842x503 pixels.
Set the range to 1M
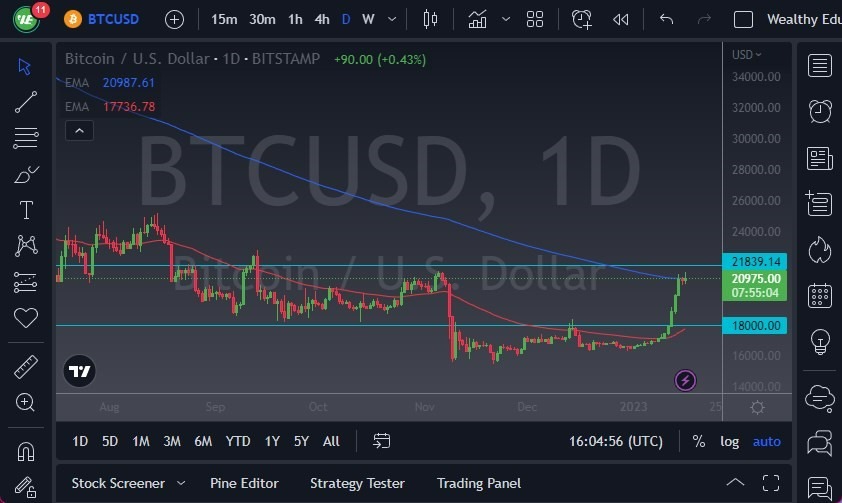141,441
